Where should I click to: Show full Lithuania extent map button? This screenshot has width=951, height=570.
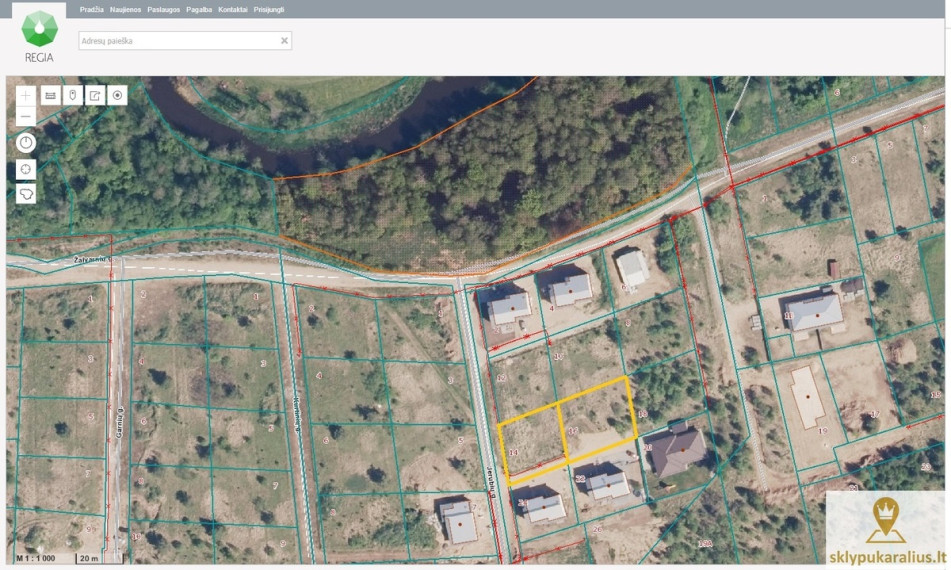(25, 194)
